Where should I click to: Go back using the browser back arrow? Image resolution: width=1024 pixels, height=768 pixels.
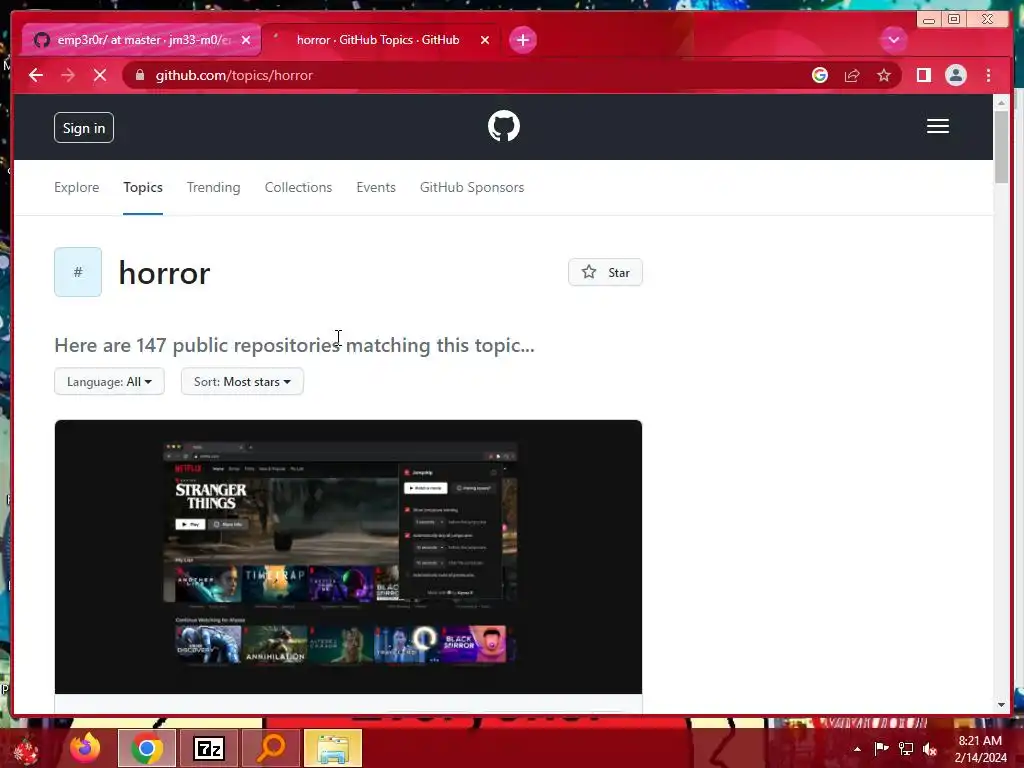36,75
